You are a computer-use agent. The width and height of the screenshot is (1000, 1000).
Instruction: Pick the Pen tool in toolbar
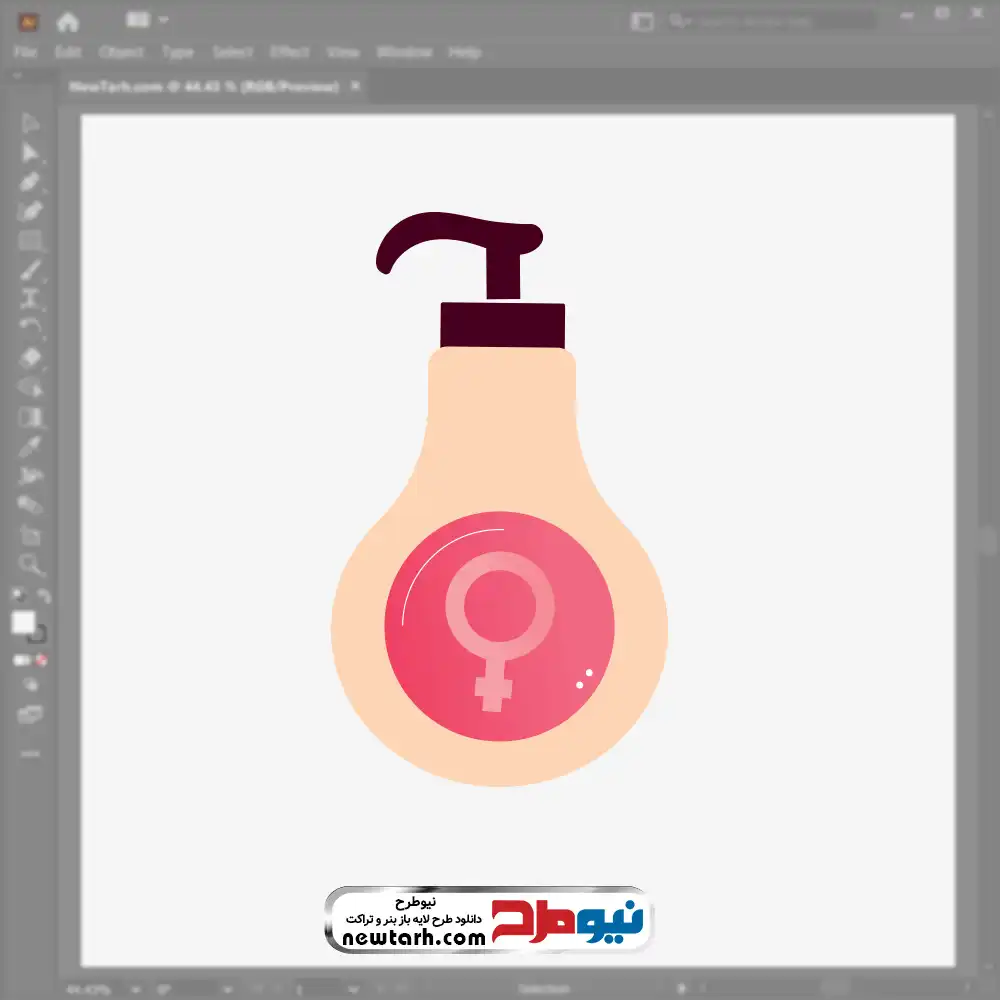pyautogui.click(x=30, y=182)
